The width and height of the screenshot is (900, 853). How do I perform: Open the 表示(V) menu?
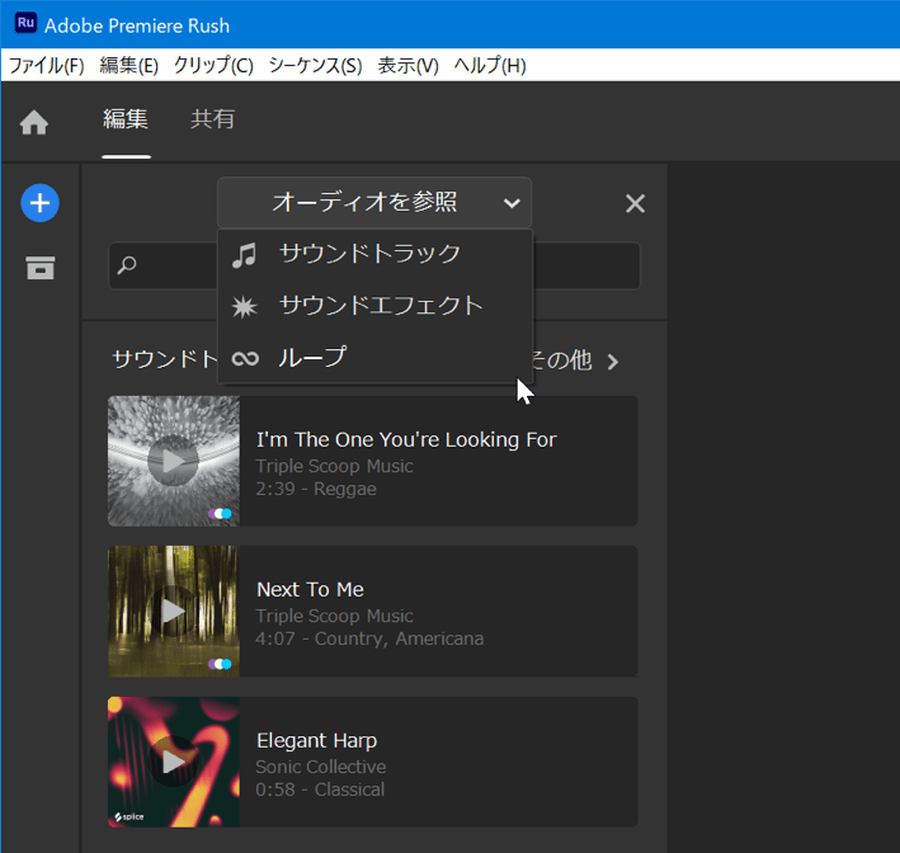click(x=408, y=65)
